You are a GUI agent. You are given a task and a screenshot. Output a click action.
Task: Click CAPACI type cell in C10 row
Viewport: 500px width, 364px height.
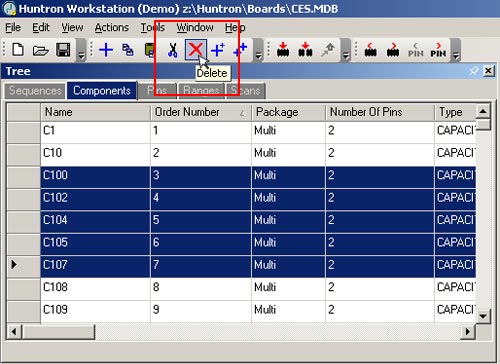[455, 155]
